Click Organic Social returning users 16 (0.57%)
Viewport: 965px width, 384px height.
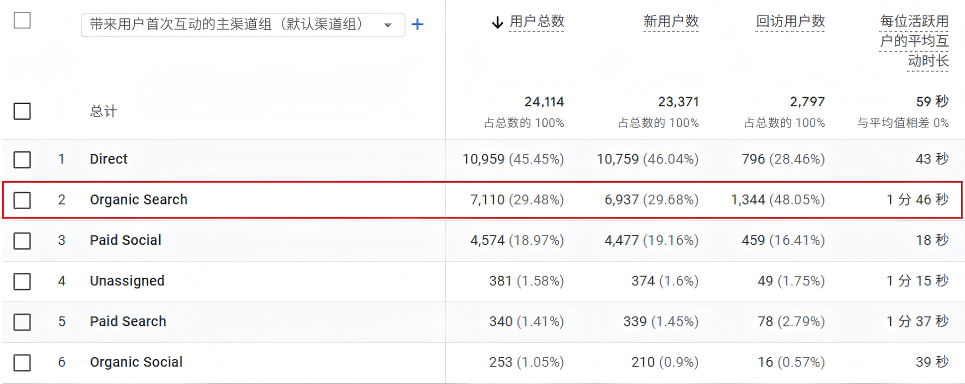[790, 362]
